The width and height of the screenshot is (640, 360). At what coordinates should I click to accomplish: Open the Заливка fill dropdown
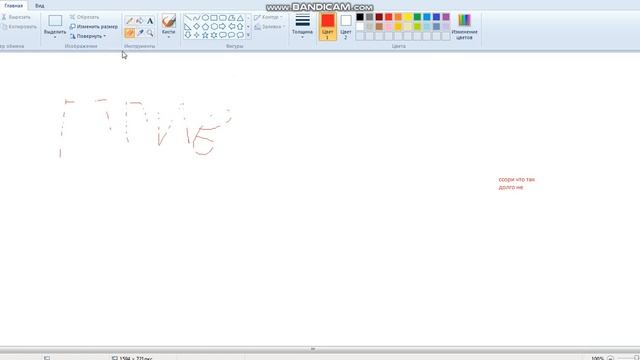click(x=270, y=27)
